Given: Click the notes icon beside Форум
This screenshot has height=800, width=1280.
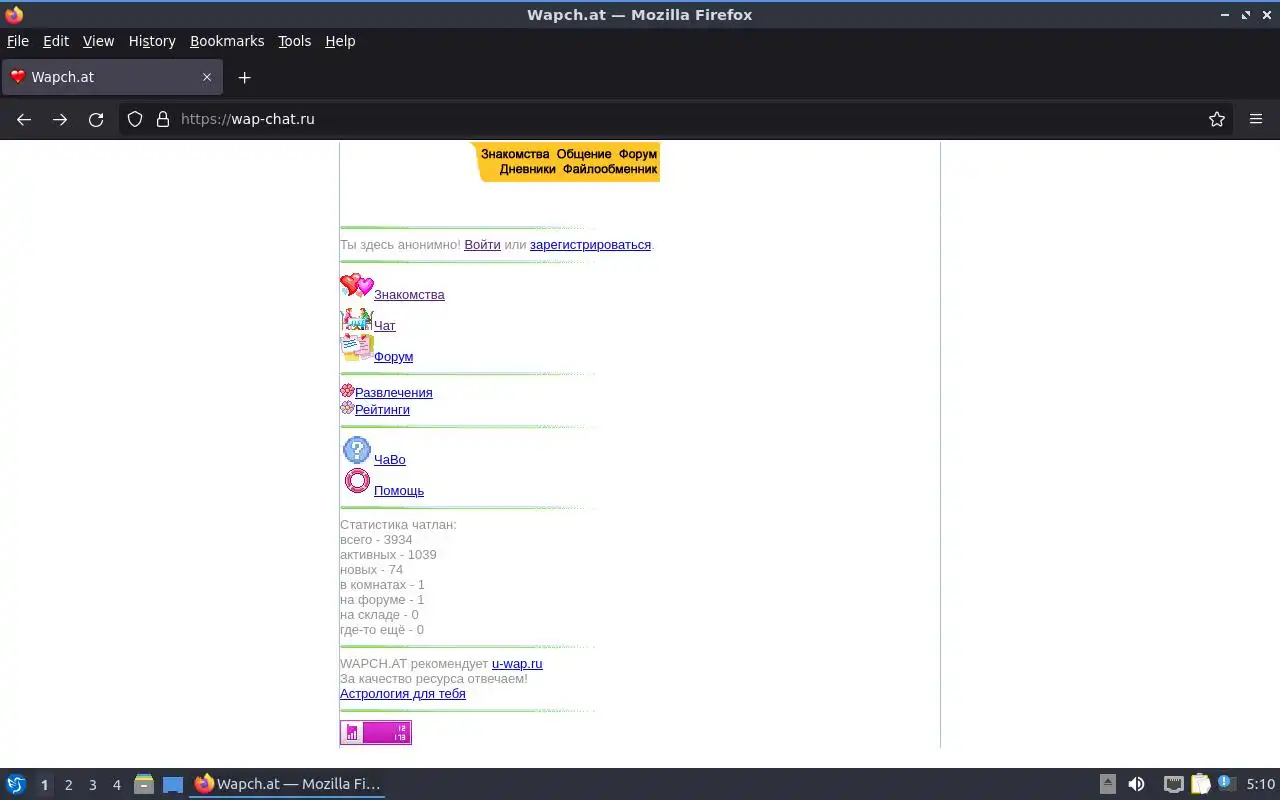Looking at the screenshot, I should pos(357,347).
